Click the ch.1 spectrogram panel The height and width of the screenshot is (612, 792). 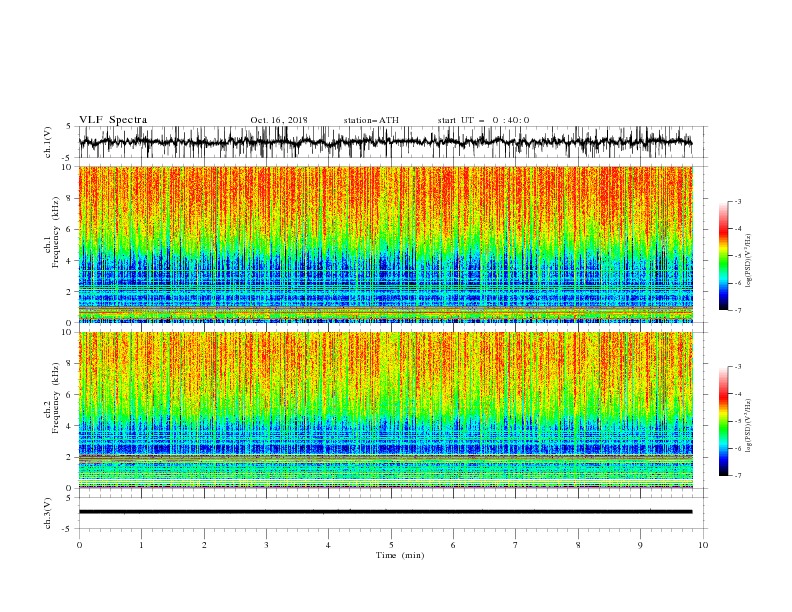pyautogui.click(x=386, y=244)
